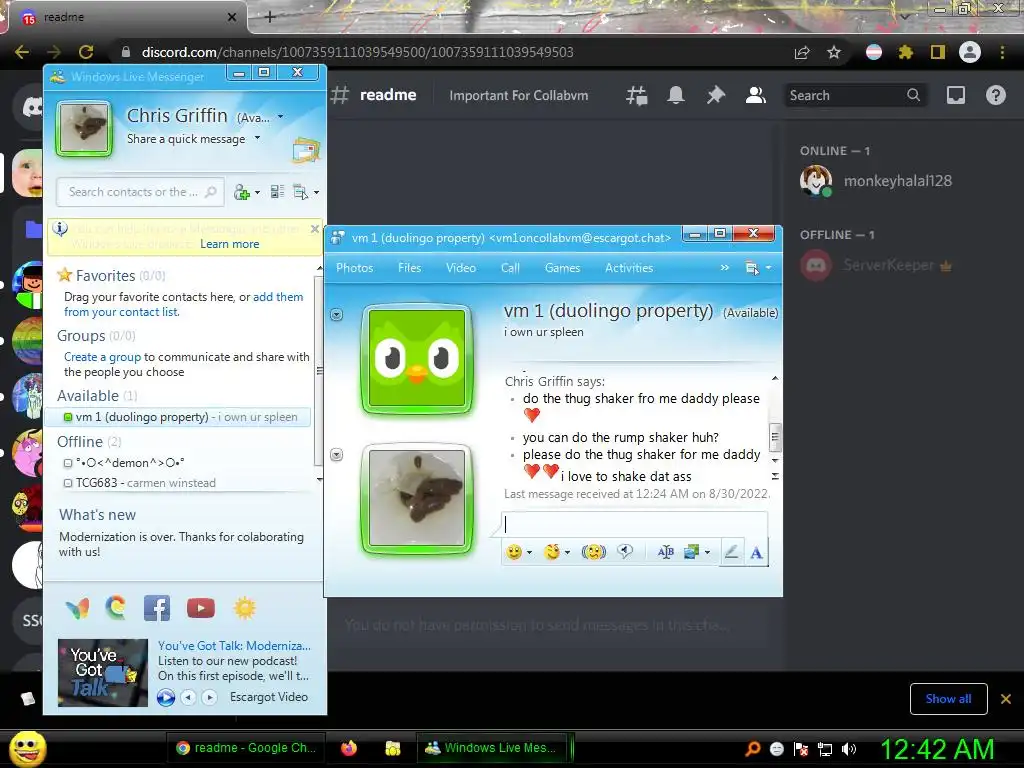Open weather sun icon at Messenger bottom

coord(245,608)
